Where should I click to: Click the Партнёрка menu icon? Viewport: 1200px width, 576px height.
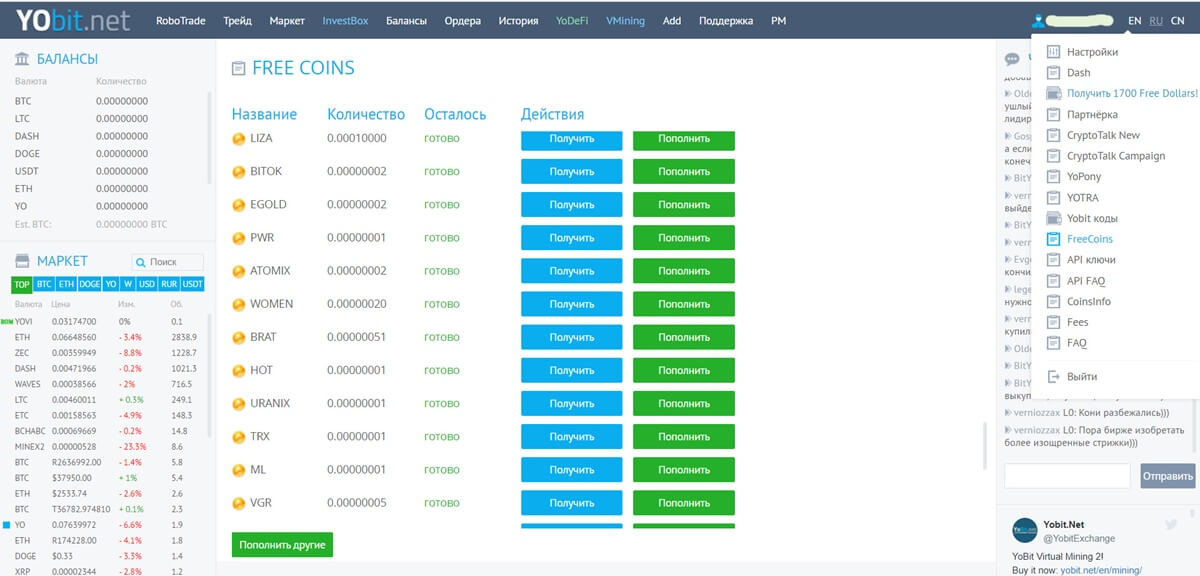1053,114
